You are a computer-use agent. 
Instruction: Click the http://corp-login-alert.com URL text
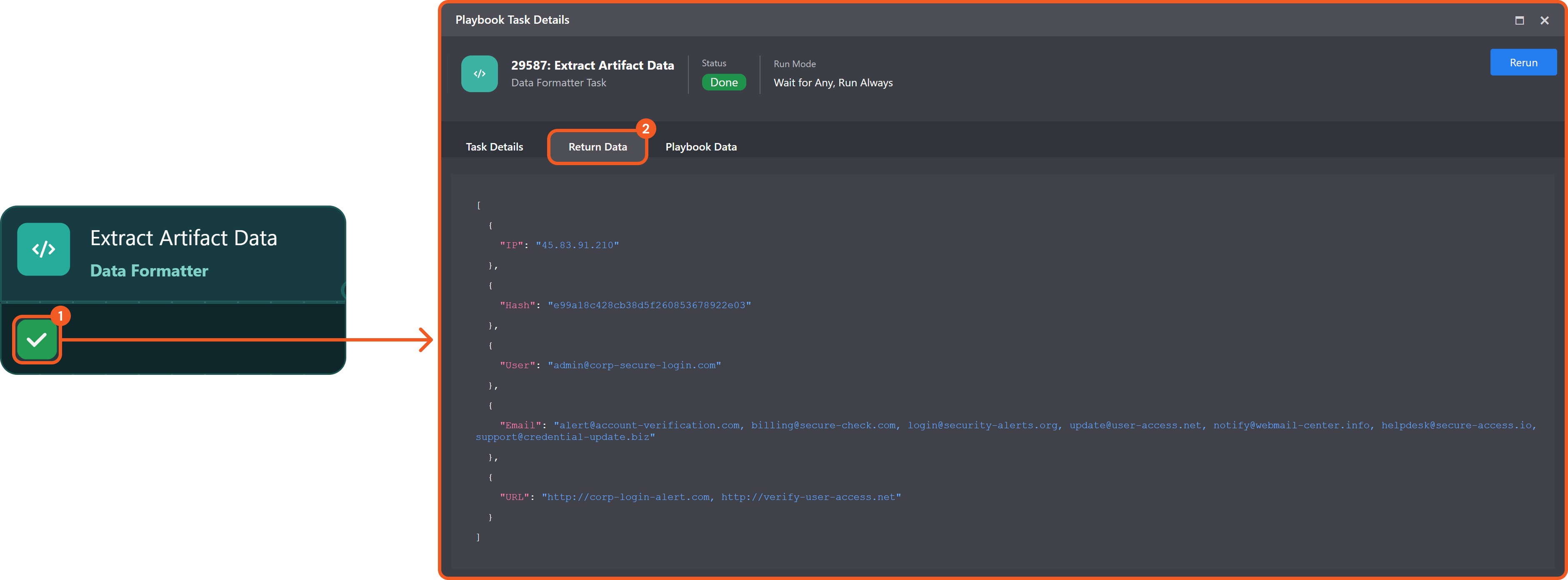[x=628, y=497]
